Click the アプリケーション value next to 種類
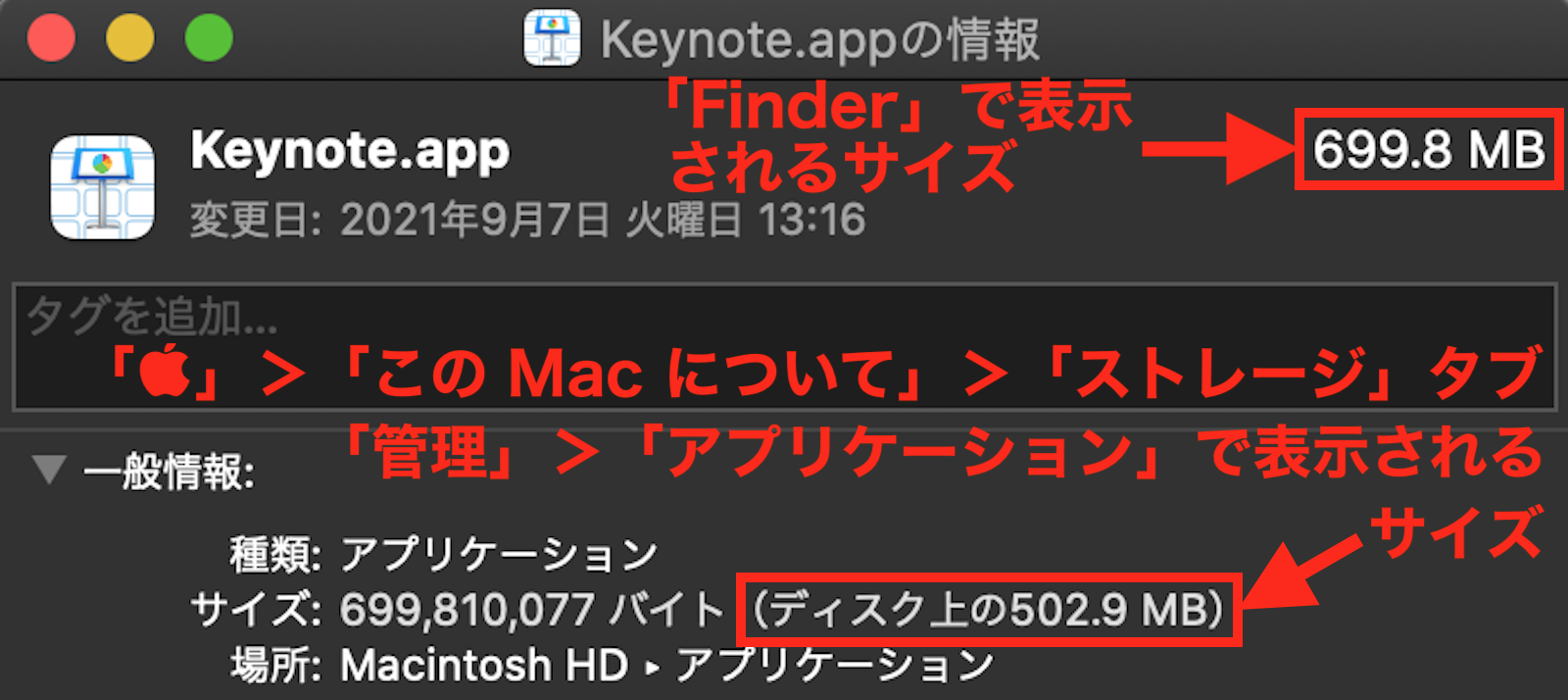 (x=499, y=554)
